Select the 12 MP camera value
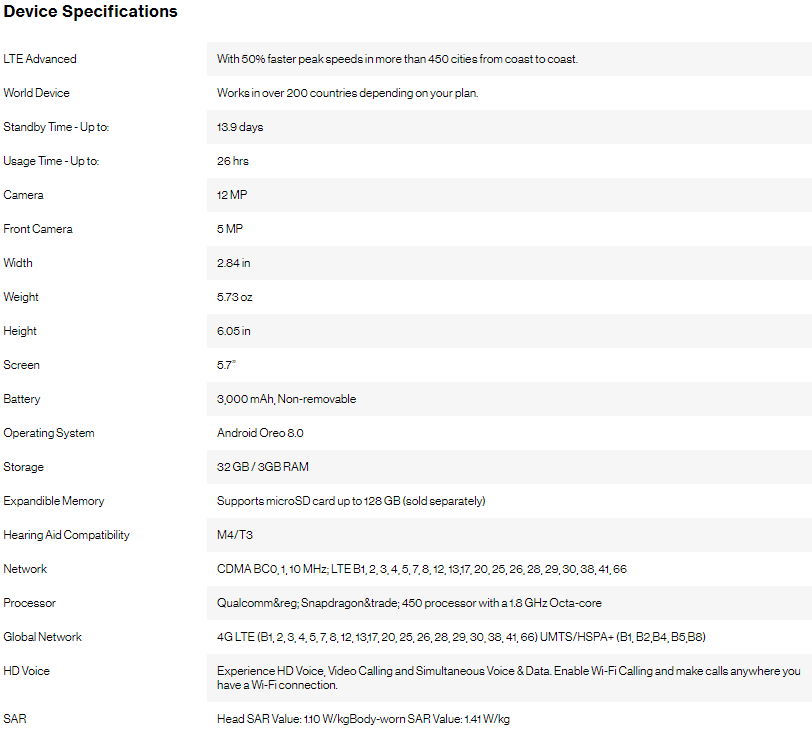This screenshot has height=750, width=812. (232, 195)
